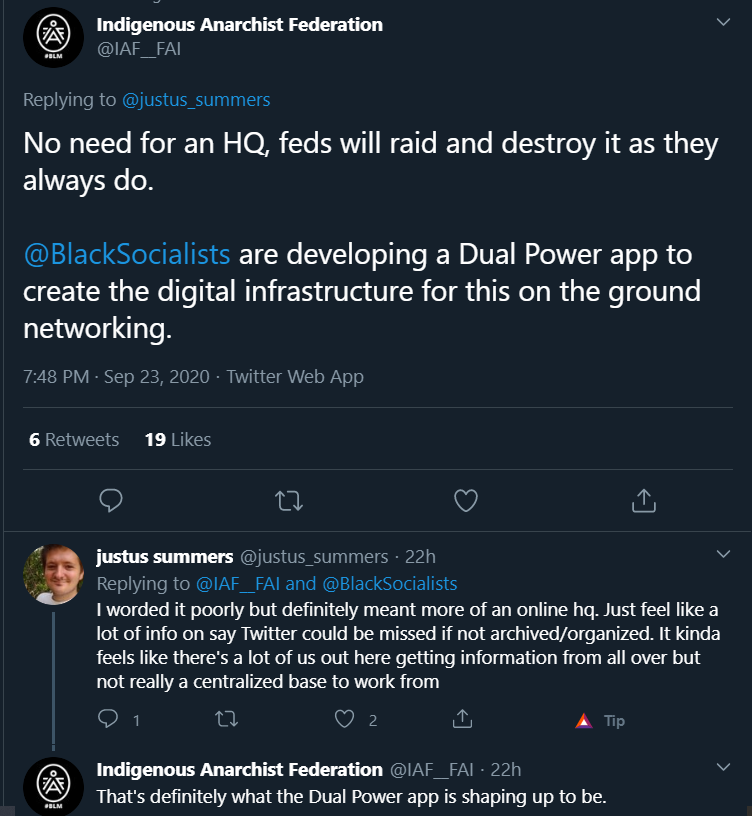Share justus summers' reply
This screenshot has width=752, height=816.
(462, 719)
